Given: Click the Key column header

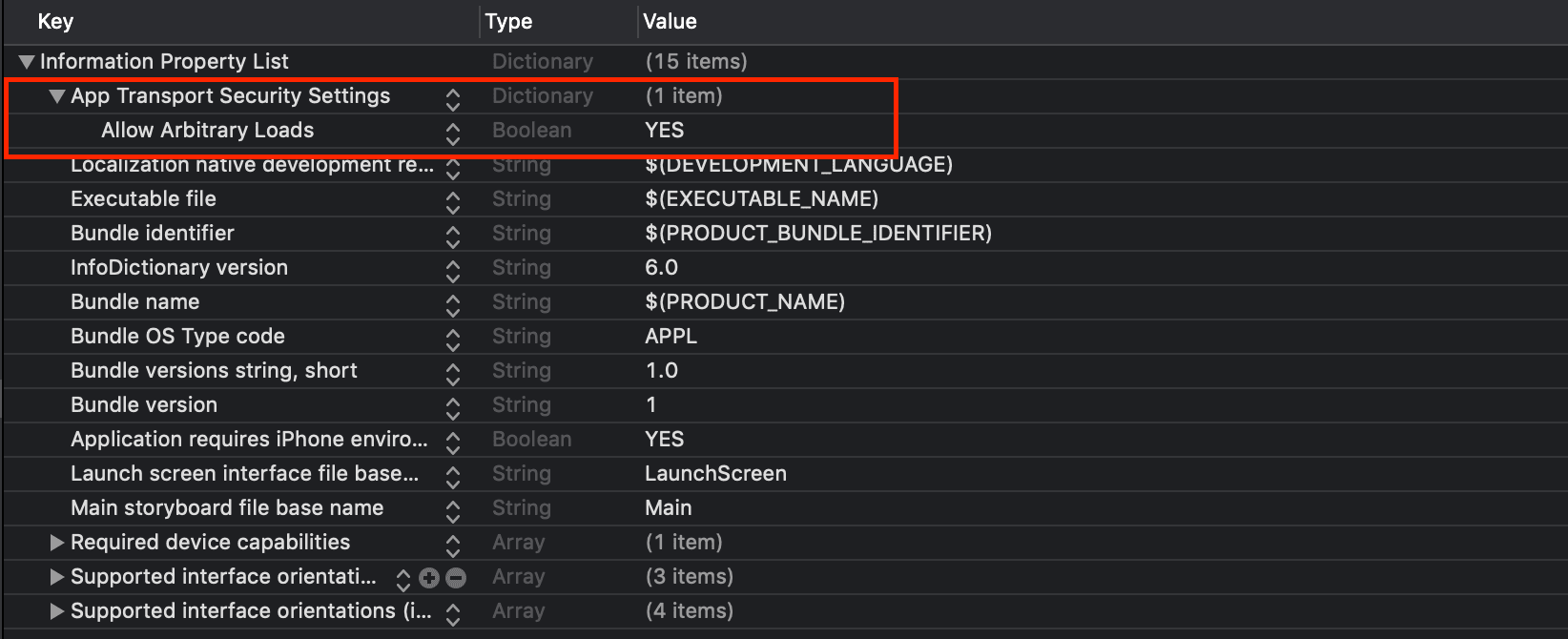Looking at the screenshot, I should 54,21.
